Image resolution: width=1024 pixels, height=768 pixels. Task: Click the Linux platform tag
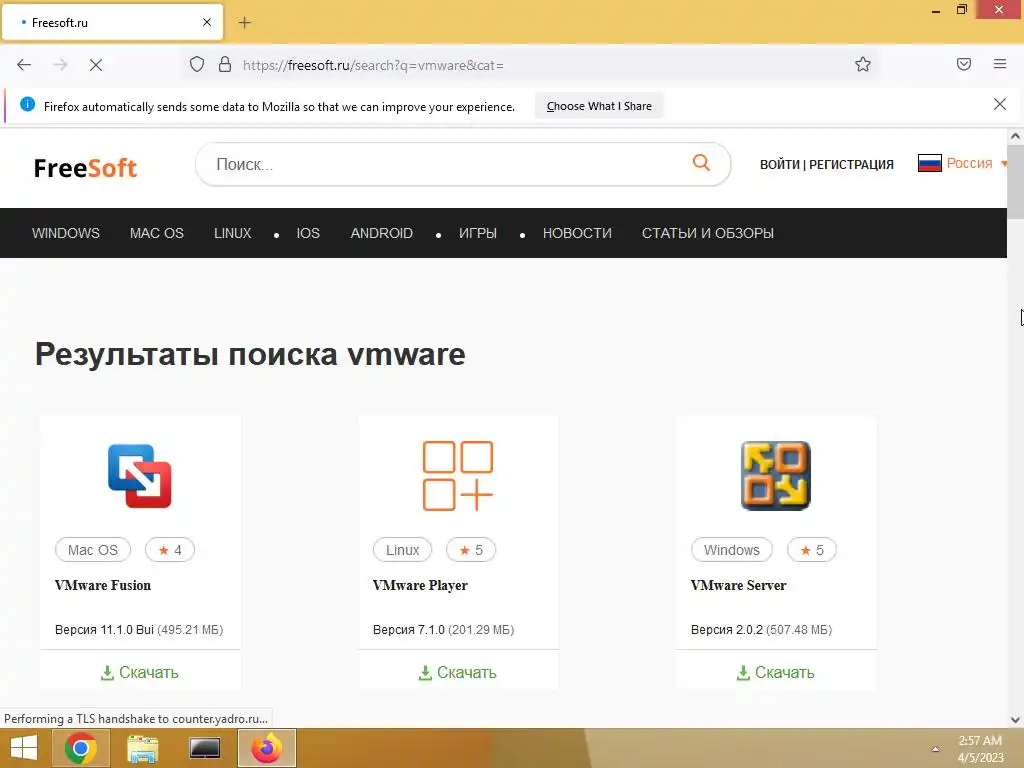click(402, 550)
